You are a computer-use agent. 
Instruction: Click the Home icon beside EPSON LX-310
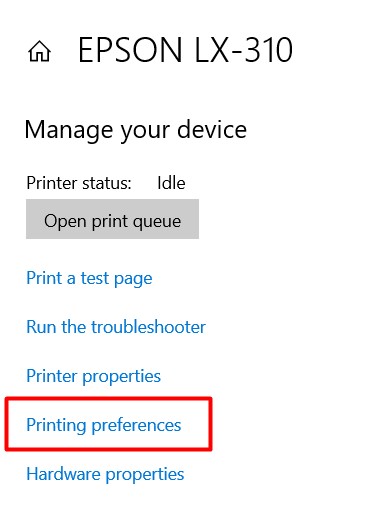pyautogui.click(x=39, y=51)
